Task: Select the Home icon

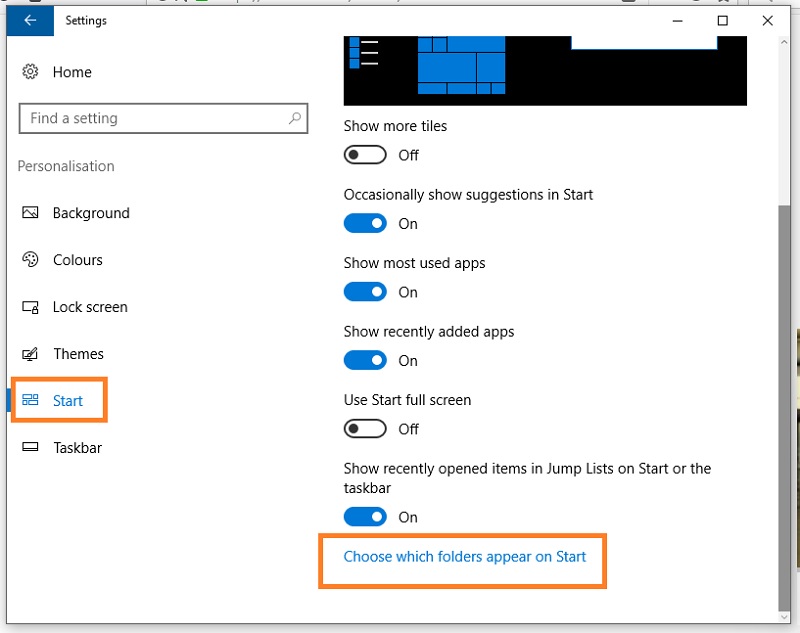Action: pos(28,71)
